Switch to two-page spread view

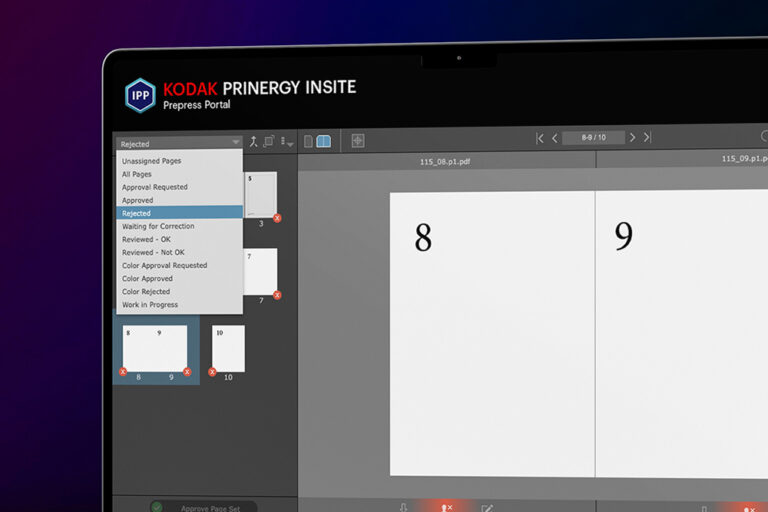(x=324, y=142)
